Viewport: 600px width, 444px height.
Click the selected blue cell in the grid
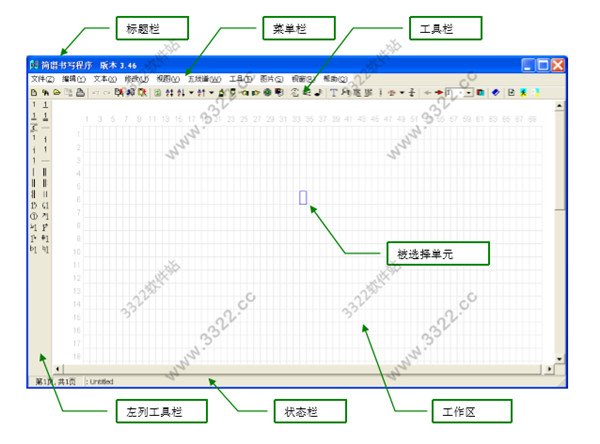point(303,198)
